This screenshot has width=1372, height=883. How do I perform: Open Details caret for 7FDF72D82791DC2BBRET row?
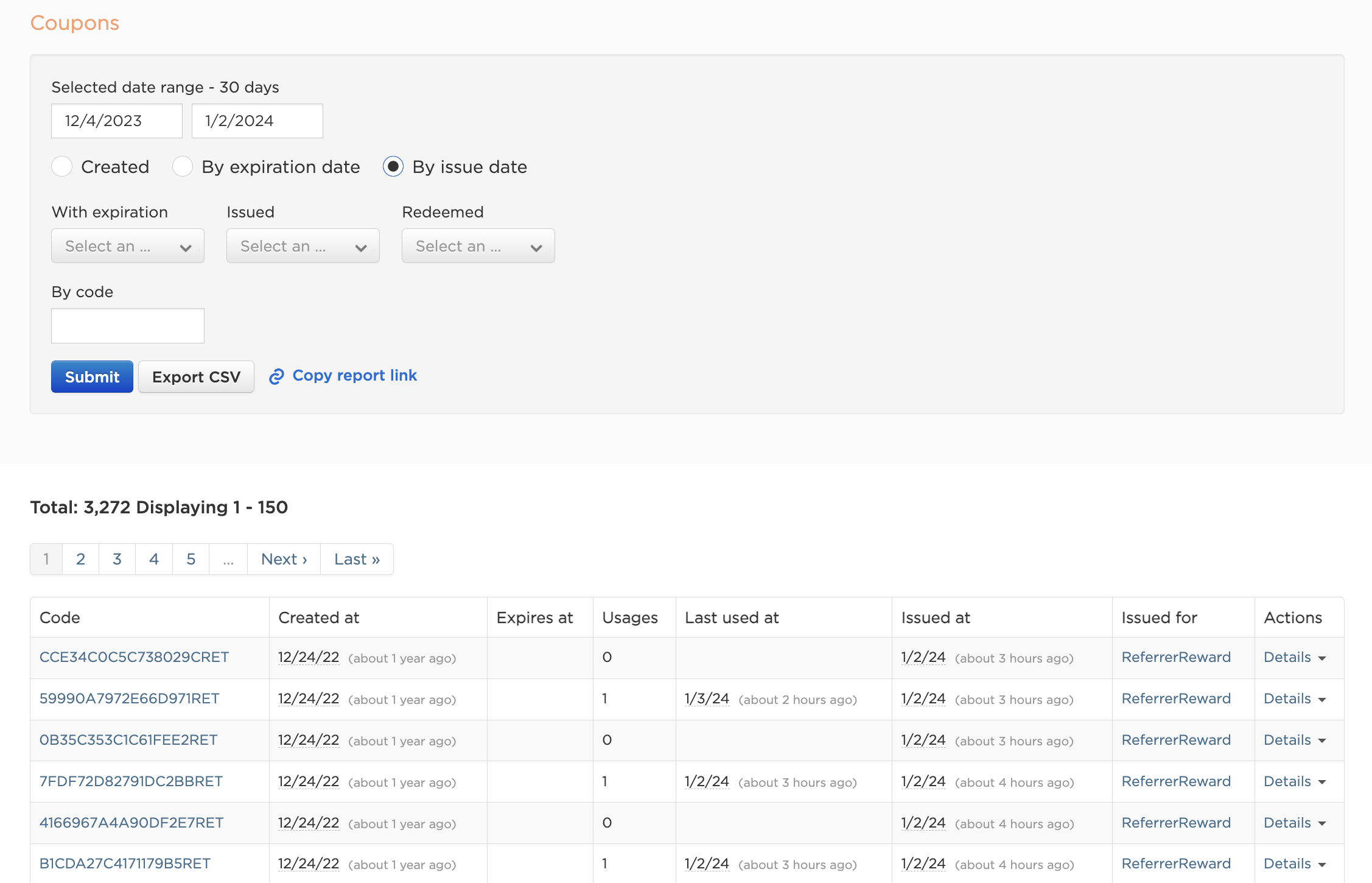[1322, 783]
